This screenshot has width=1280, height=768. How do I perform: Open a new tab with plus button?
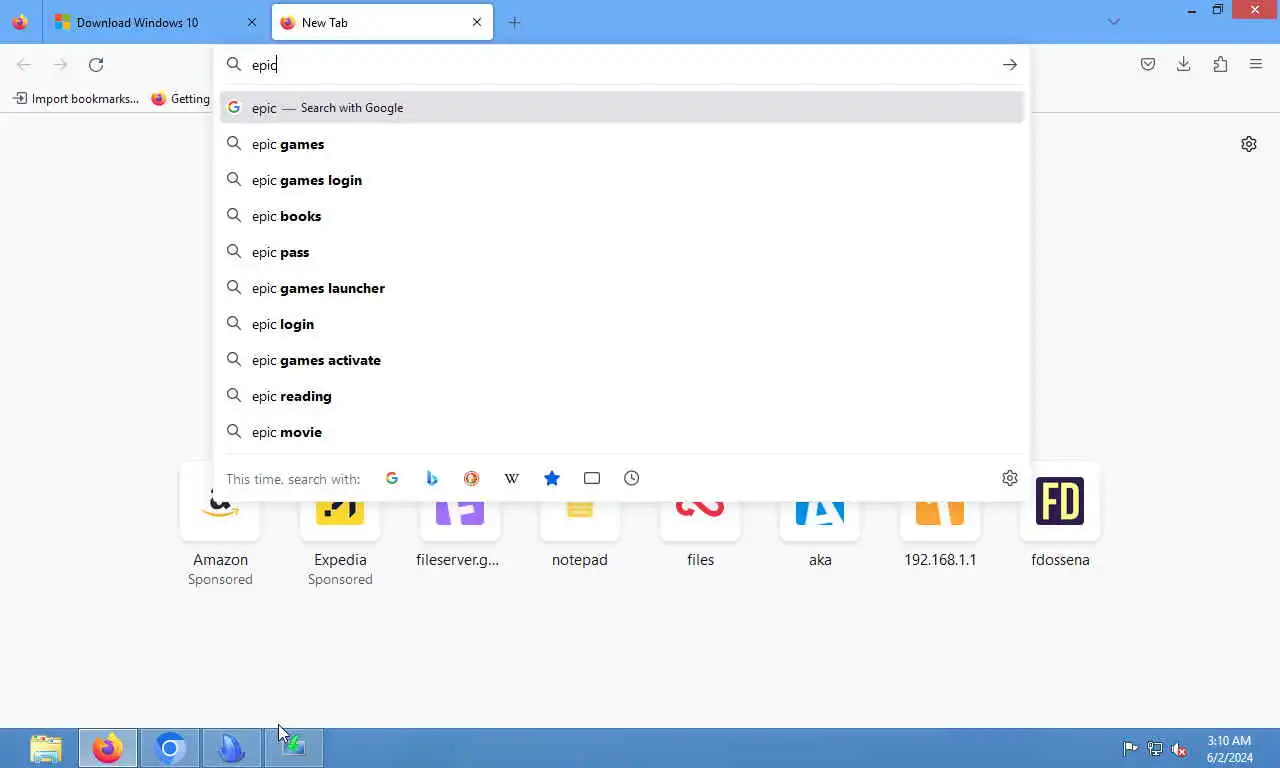coord(514,22)
